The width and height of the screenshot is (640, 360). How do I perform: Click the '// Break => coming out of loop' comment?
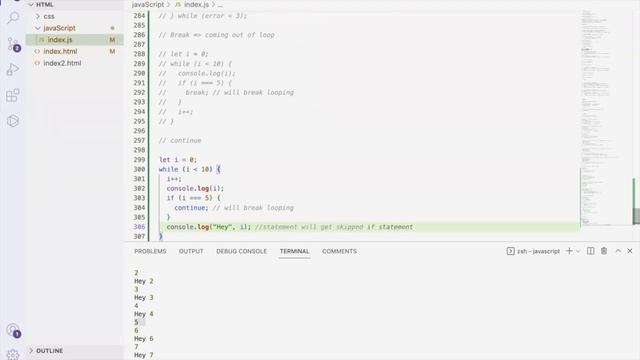[x=216, y=35]
